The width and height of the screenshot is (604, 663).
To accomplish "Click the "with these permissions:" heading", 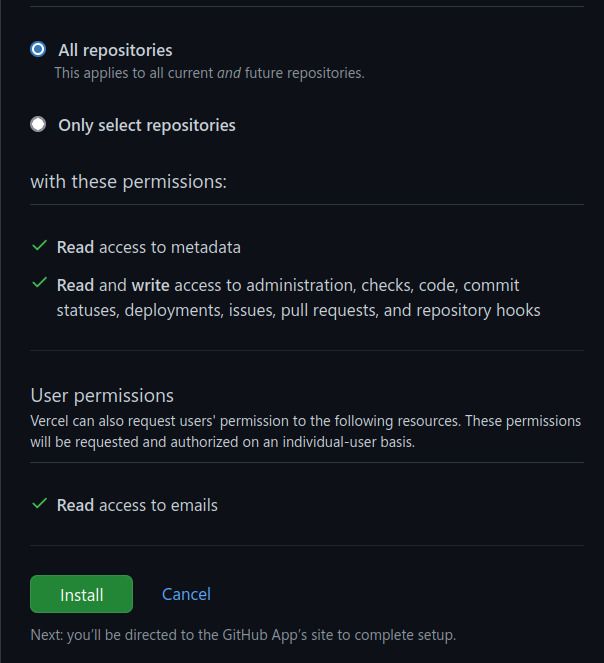I will (129, 182).
